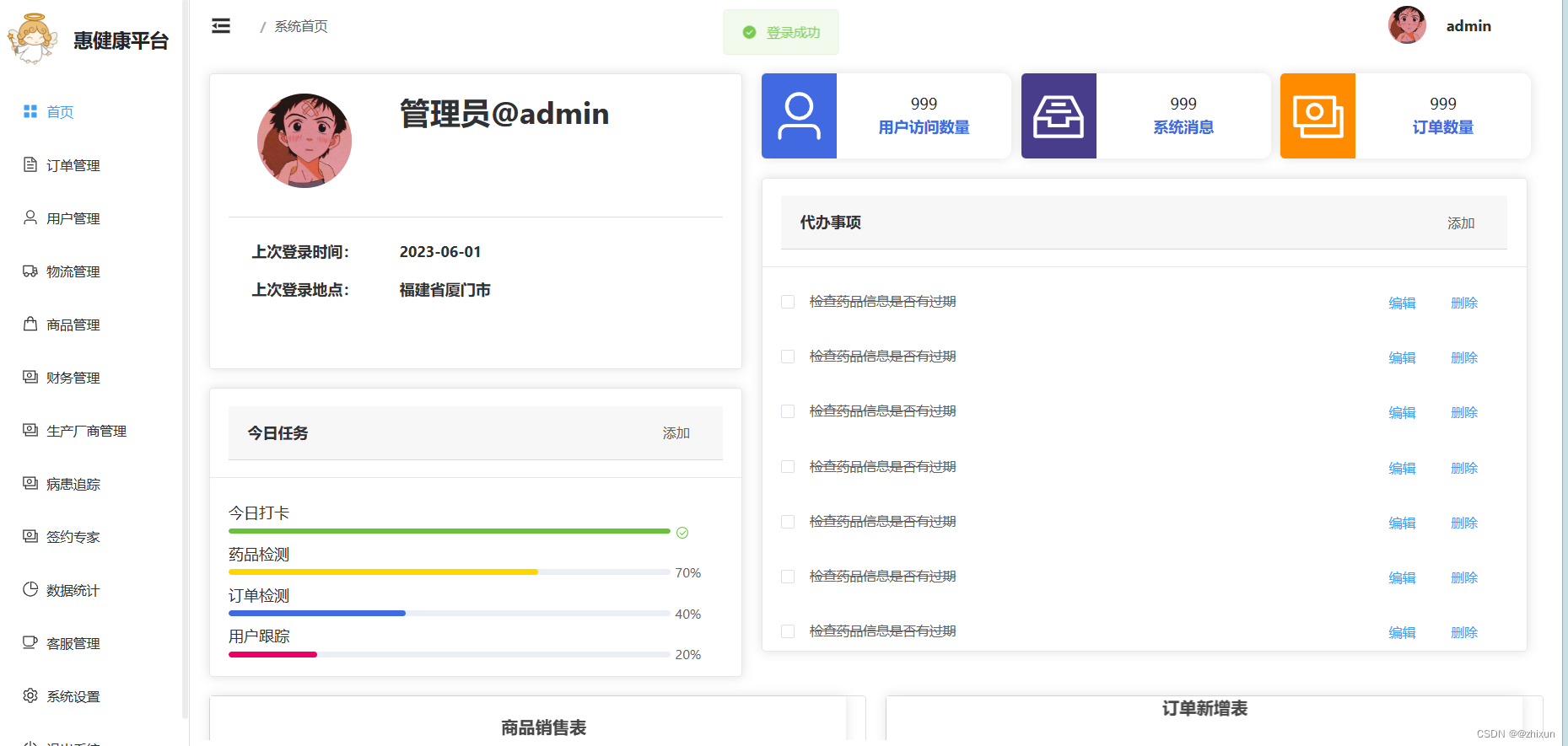The image size is (1568, 746).
Task: Click the 用户访问数量 label
Action: [924, 127]
